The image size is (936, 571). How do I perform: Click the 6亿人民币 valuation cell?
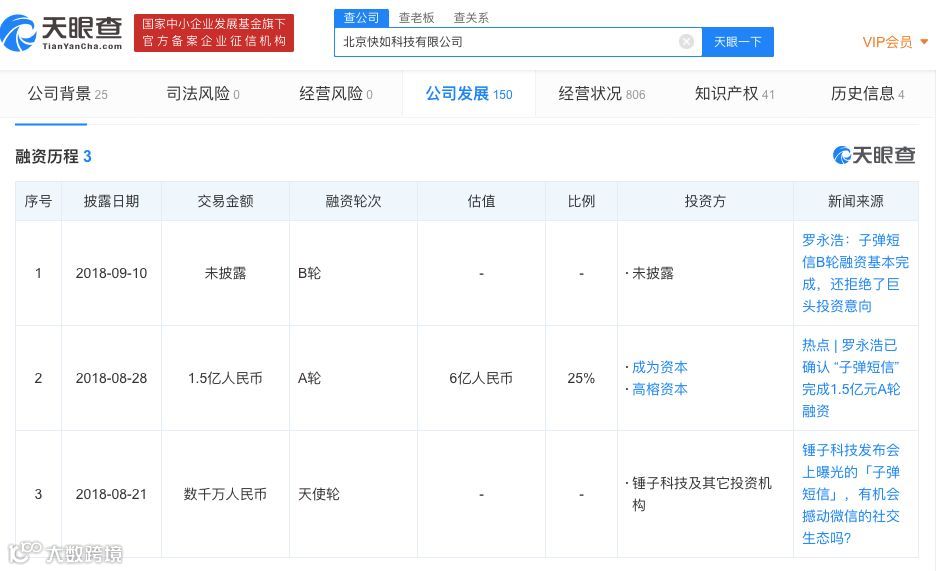tap(481, 378)
